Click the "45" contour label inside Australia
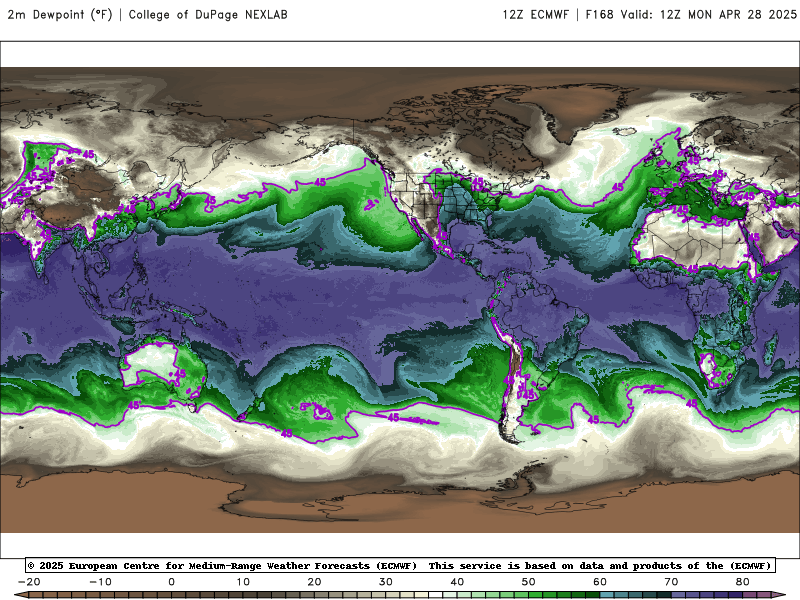The image size is (800, 600). pyautogui.click(x=180, y=373)
